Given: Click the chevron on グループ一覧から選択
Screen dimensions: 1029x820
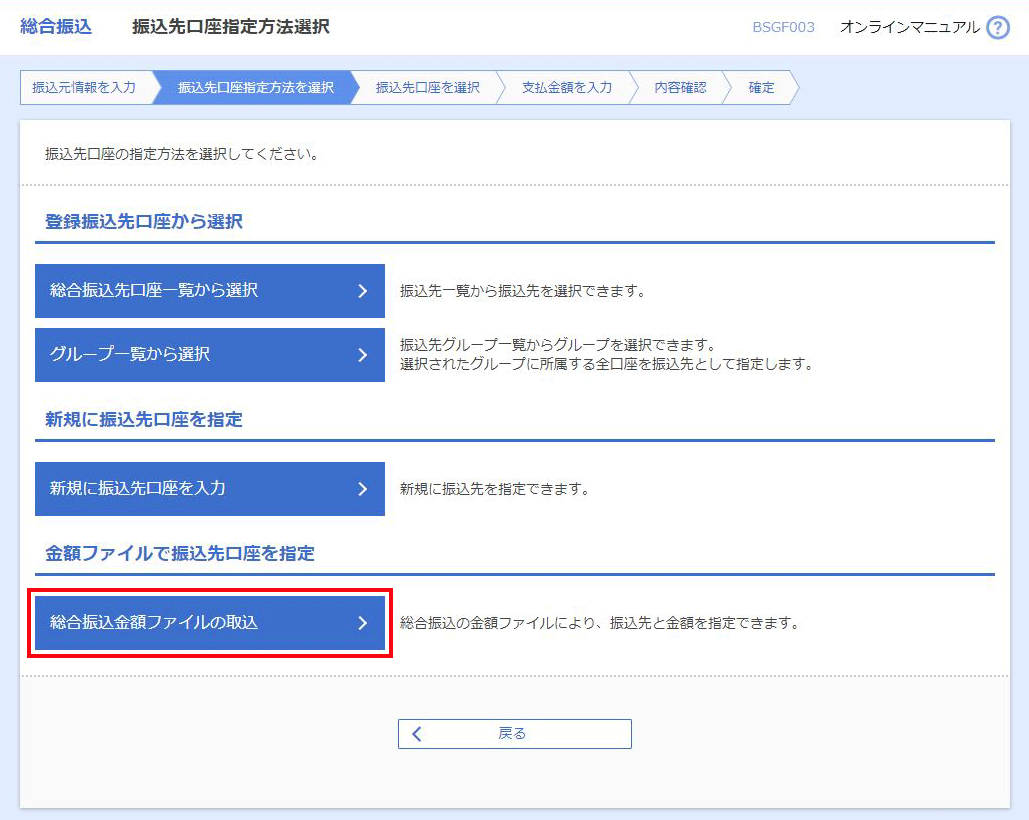Looking at the screenshot, I should [x=362, y=355].
